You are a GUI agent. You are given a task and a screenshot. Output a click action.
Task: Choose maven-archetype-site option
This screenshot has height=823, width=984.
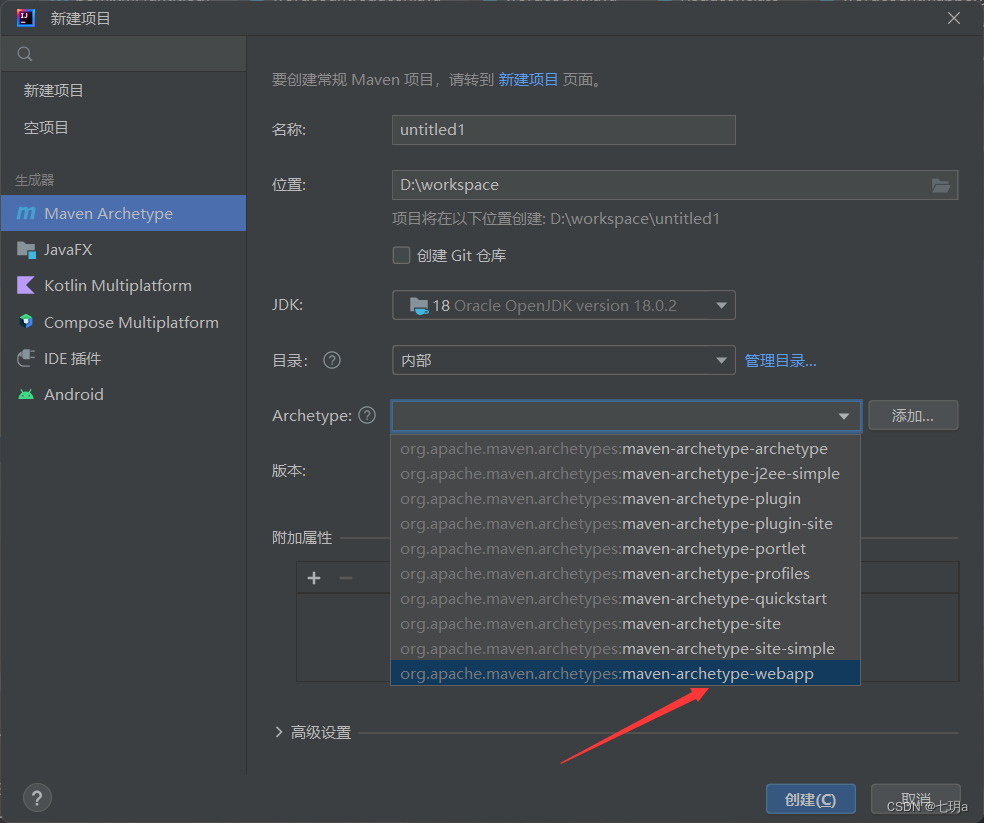click(x=625, y=623)
